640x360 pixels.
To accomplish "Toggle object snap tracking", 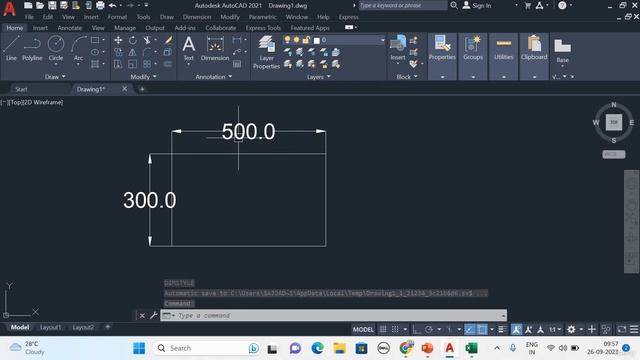I will [470, 329].
